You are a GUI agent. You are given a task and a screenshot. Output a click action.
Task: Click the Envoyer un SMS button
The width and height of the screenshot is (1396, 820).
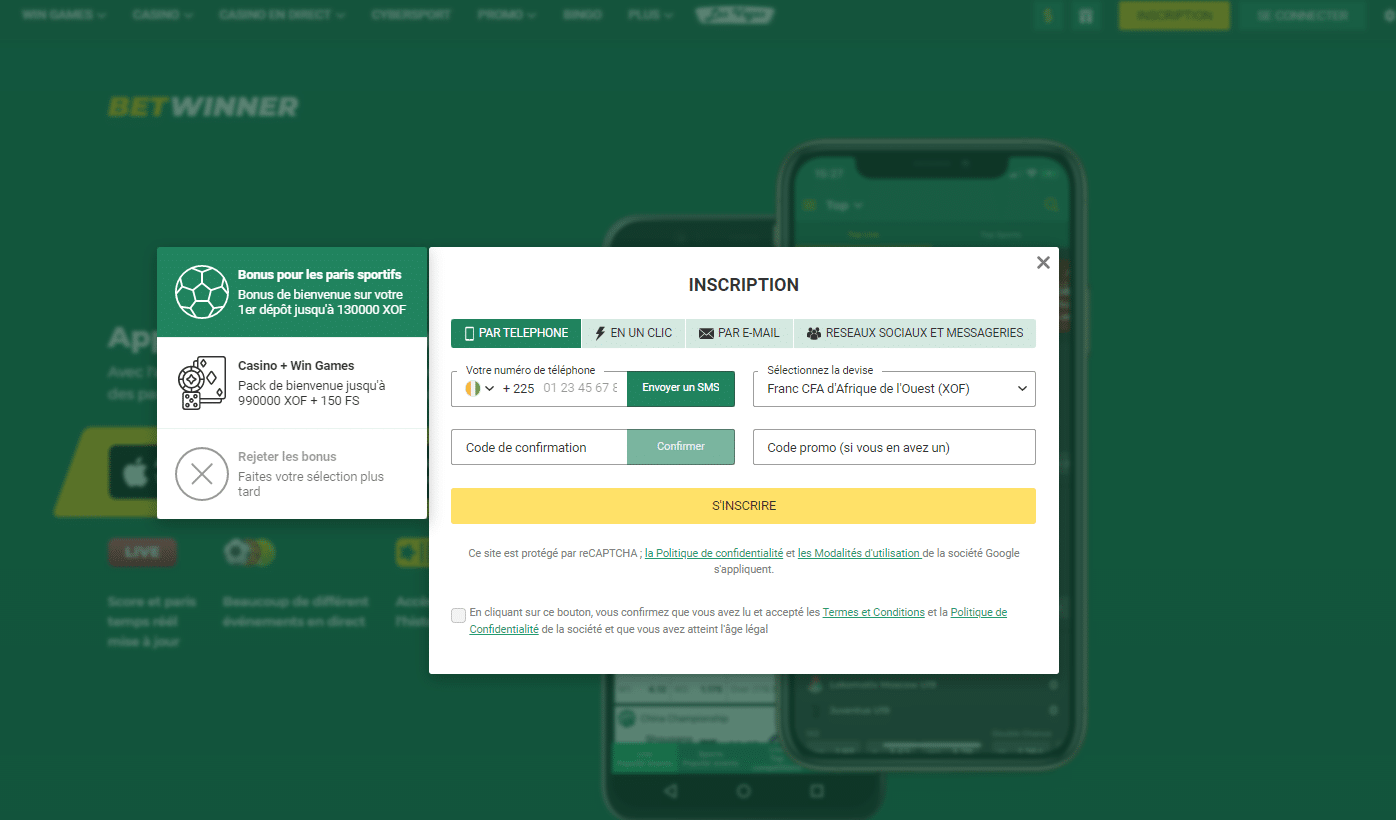(681, 388)
